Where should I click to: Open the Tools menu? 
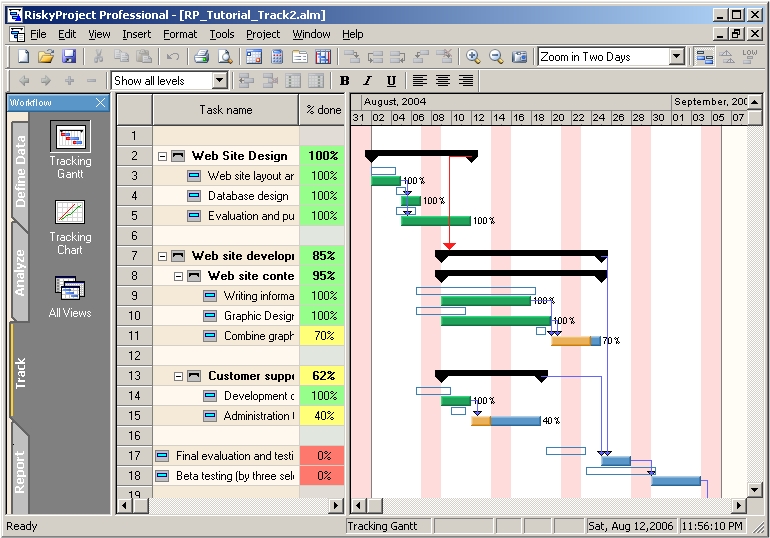222,34
